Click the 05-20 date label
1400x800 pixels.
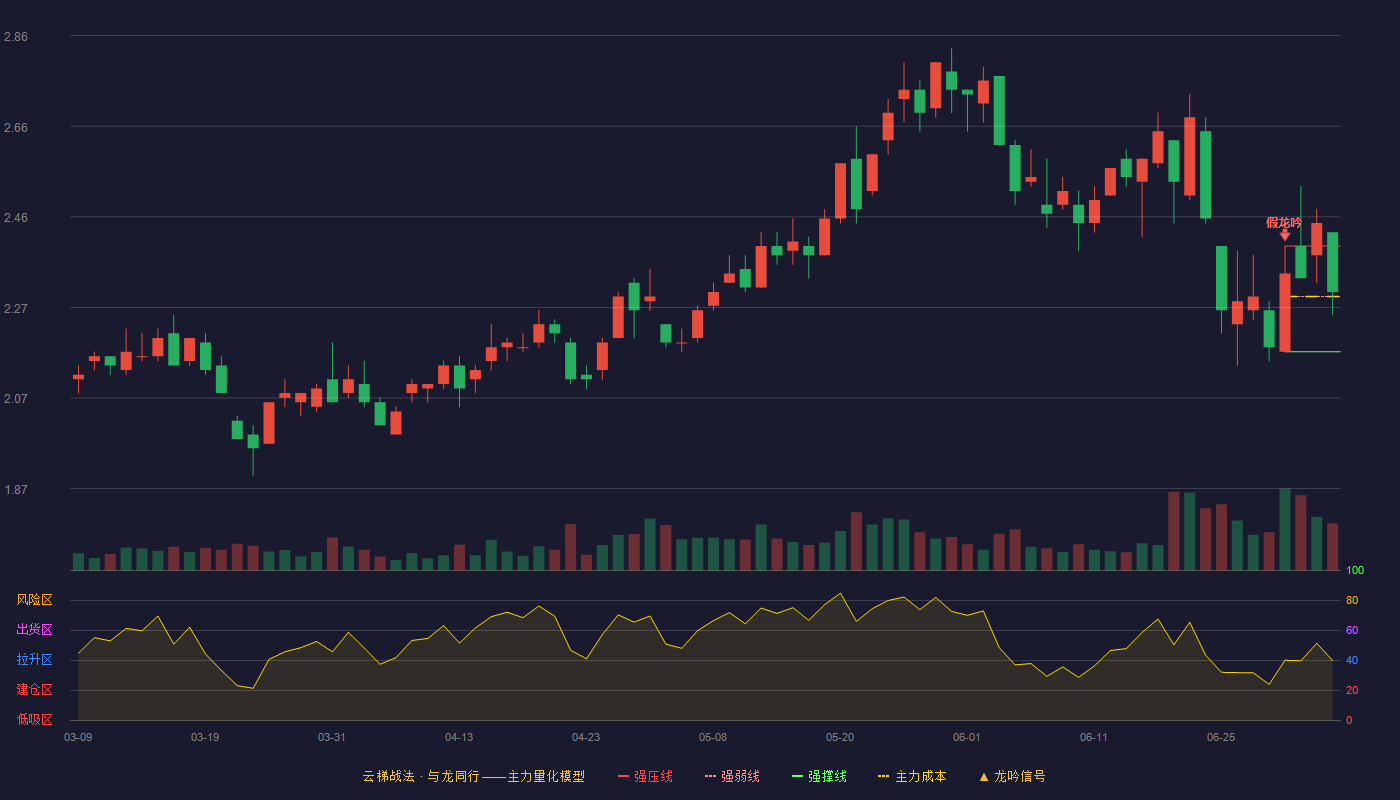(x=840, y=737)
